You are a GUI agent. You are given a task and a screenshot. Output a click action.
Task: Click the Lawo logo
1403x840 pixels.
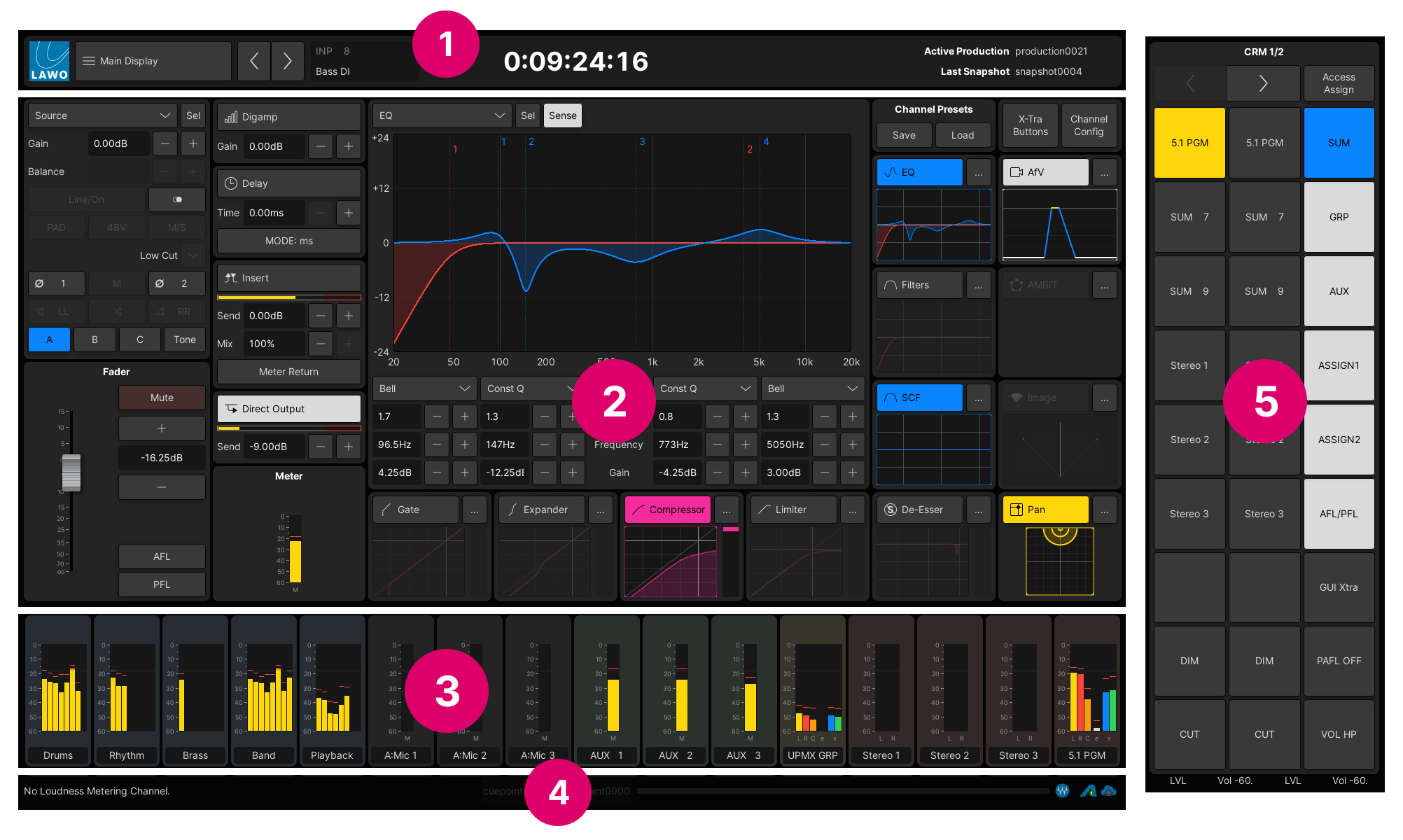coord(48,61)
